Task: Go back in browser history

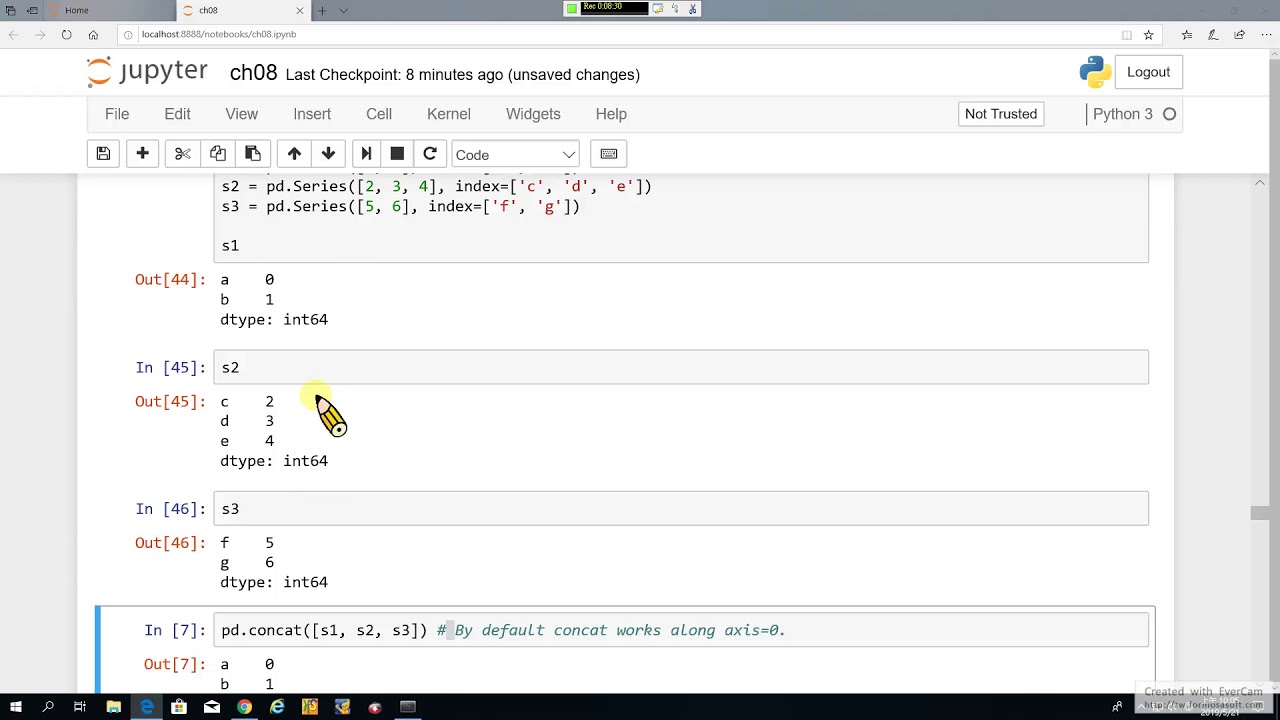Action: [x=13, y=34]
